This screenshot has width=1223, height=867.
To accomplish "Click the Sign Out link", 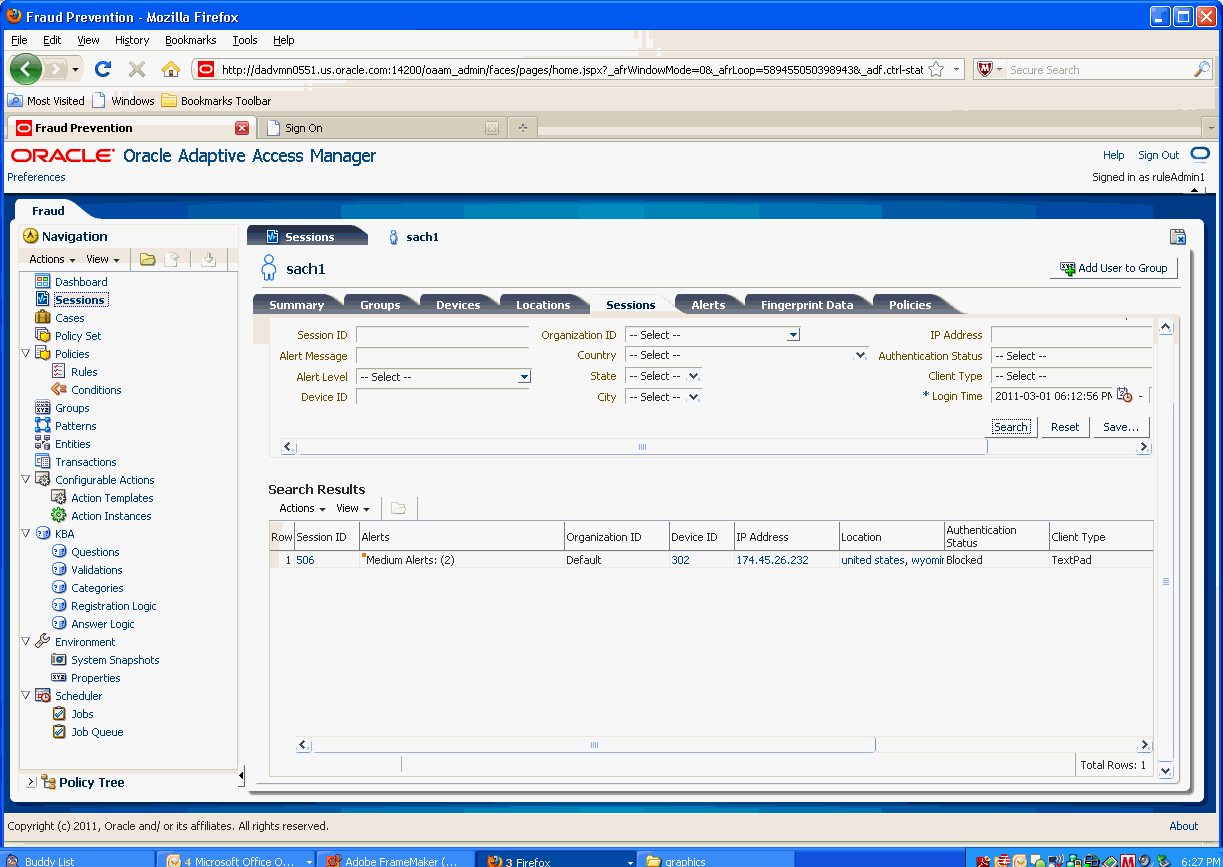I will pos(1157,155).
